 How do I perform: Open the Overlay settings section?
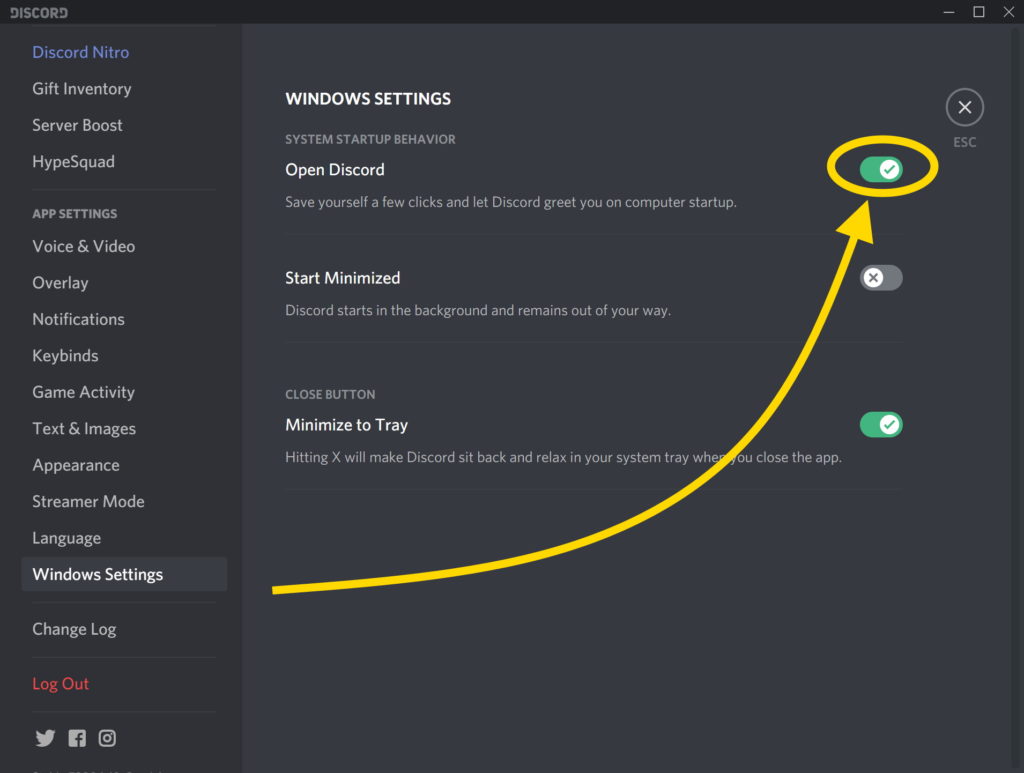(x=60, y=282)
